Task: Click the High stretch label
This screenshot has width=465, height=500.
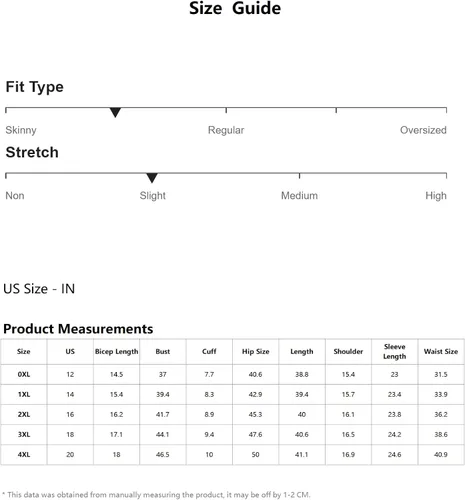Action: (436, 195)
